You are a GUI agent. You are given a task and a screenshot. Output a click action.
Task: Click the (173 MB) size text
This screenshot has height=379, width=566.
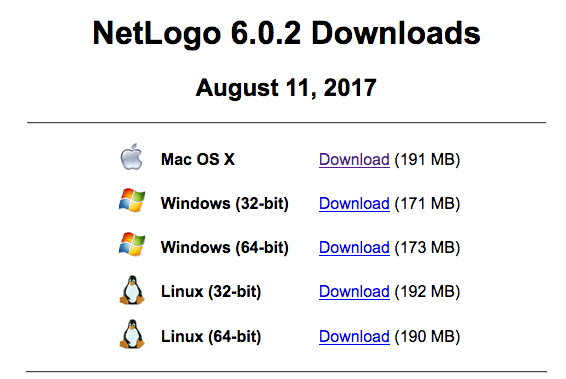(427, 248)
